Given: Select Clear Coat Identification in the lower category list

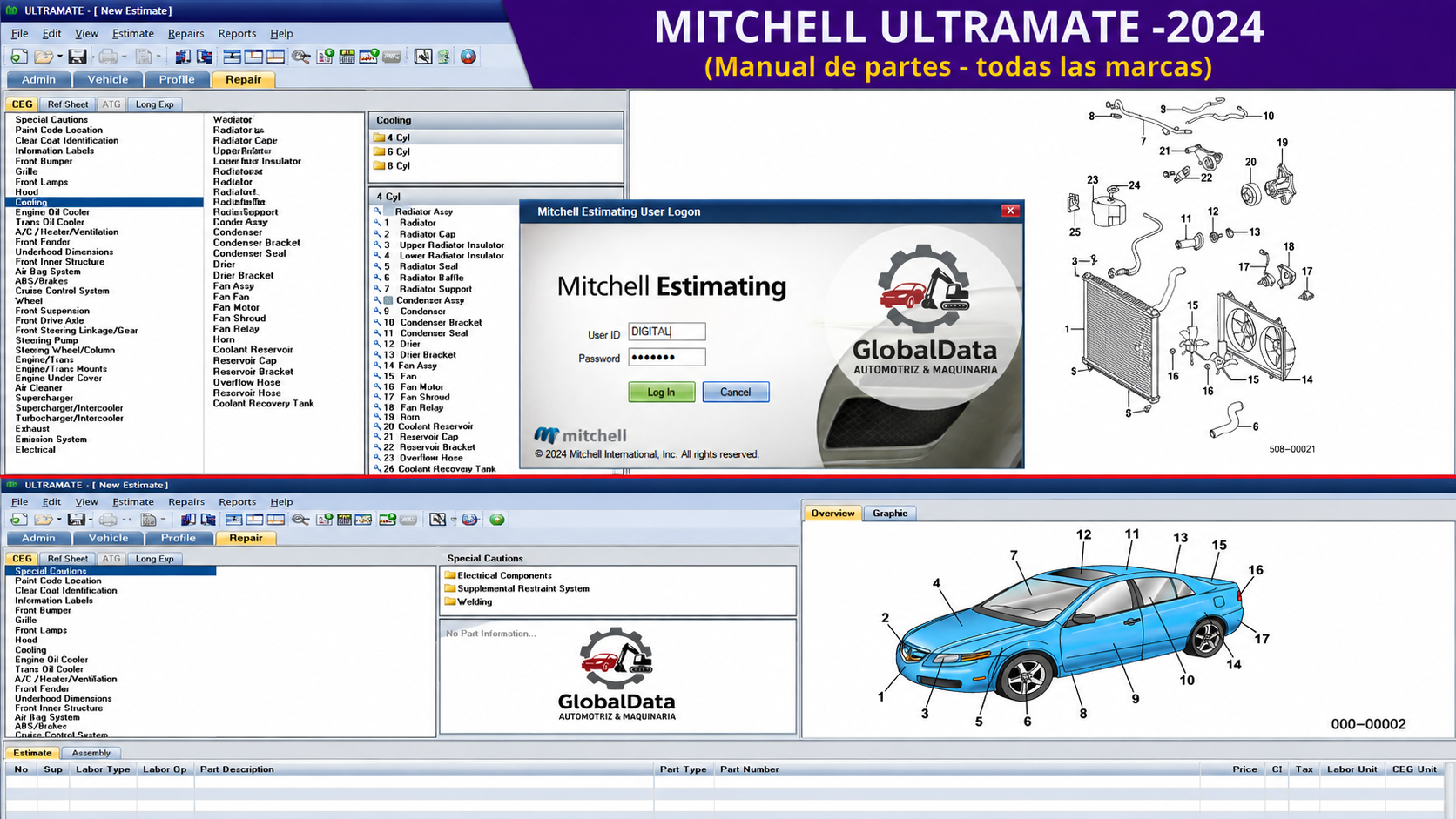Looking at the screenshot, I should click(66, 590).
